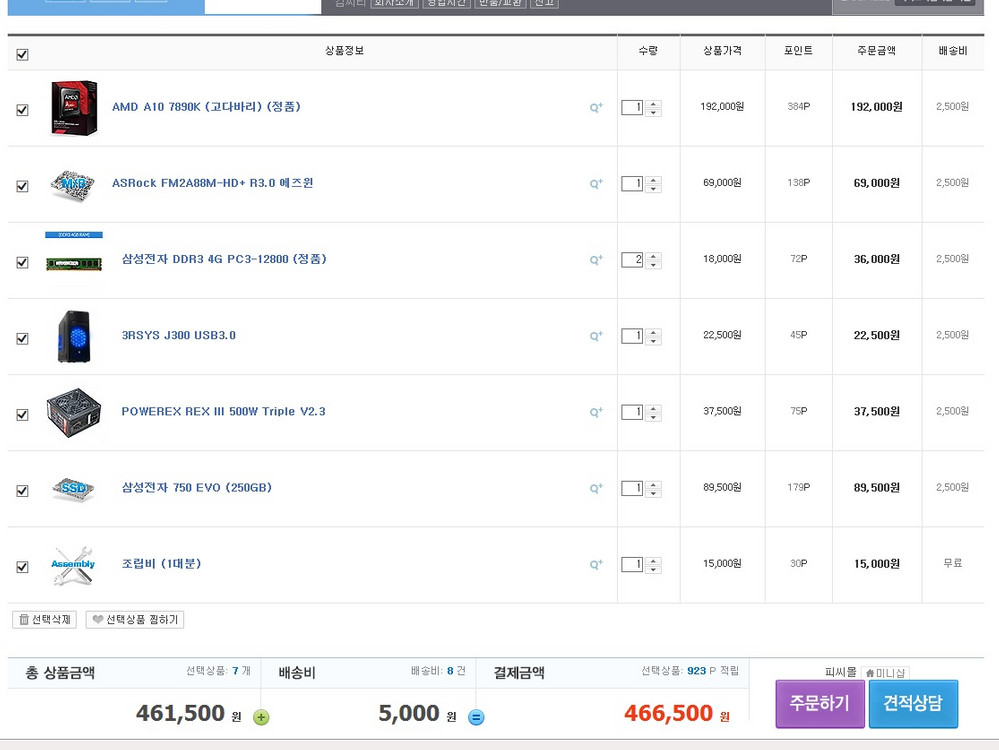
Task: Click the green plus icon beside the total amount
Action: point(259,717)
